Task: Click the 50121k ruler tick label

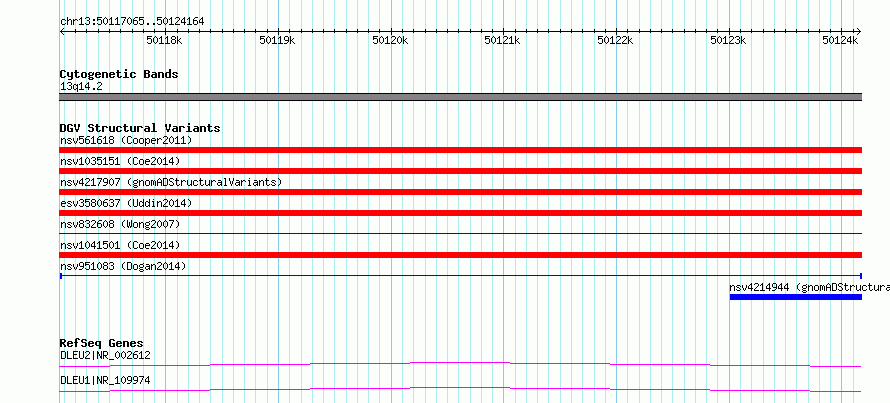Action: [502, 40]
